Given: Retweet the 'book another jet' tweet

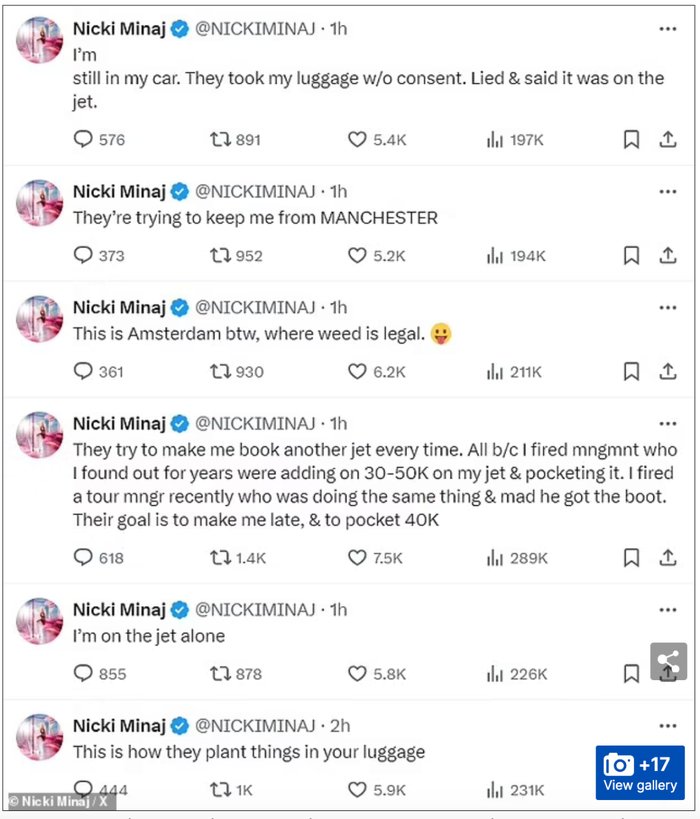Looking at the screenshot, I should 219,558.
